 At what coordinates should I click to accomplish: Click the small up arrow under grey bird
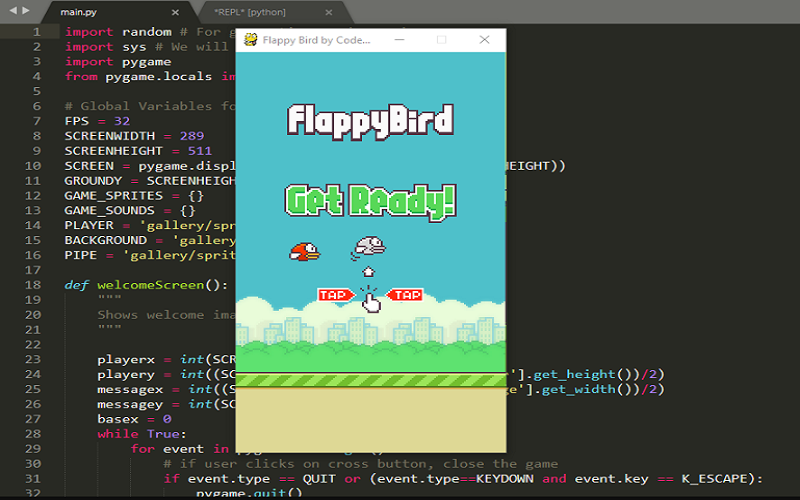(368, 271)
